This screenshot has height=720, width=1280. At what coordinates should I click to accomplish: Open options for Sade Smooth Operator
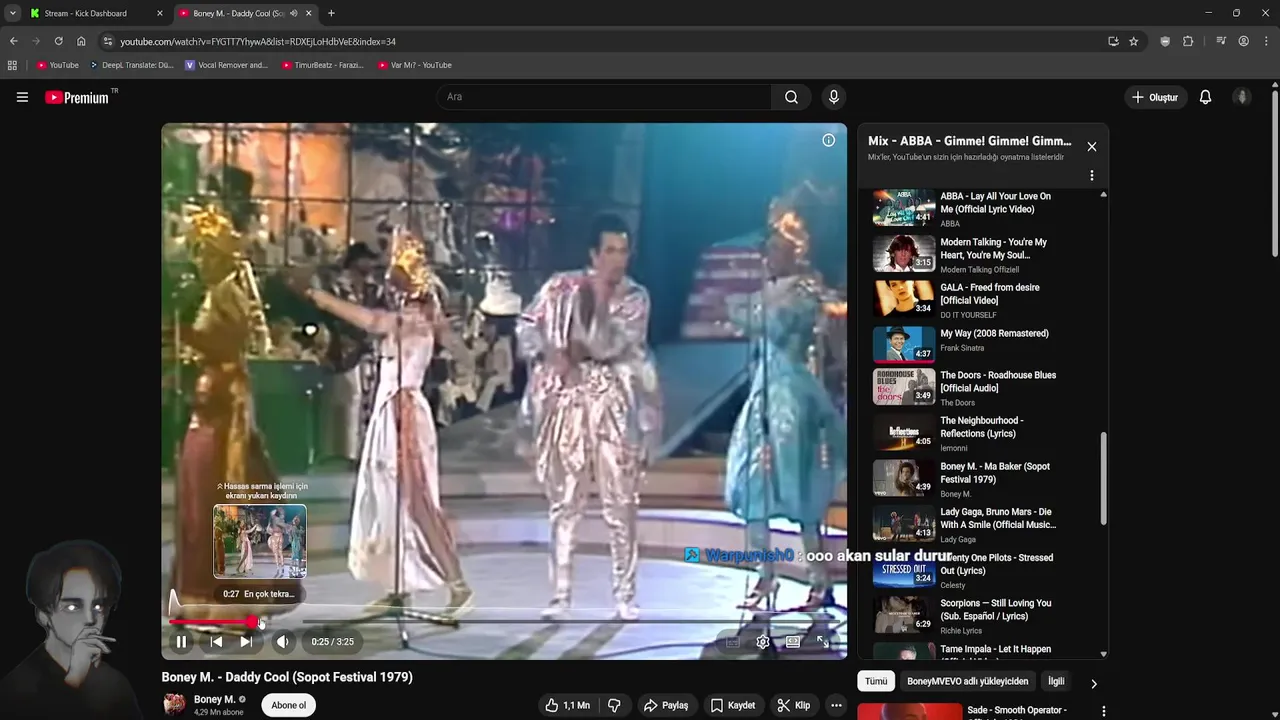1103,711
